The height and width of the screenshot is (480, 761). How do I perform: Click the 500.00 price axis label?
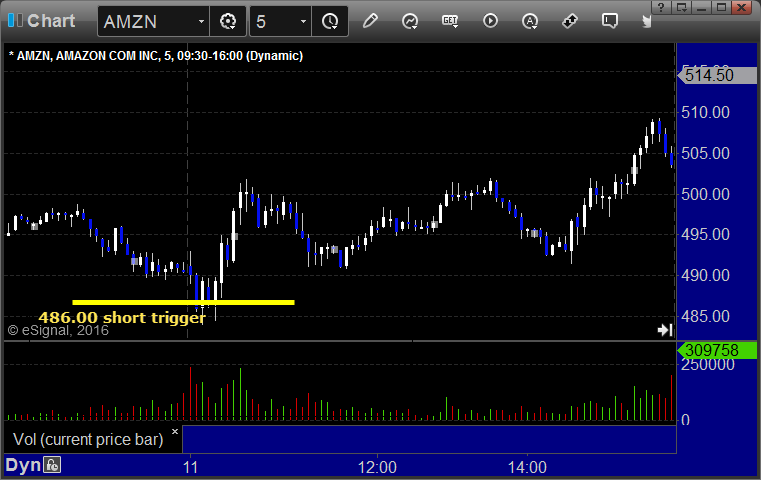click(705, 194)
